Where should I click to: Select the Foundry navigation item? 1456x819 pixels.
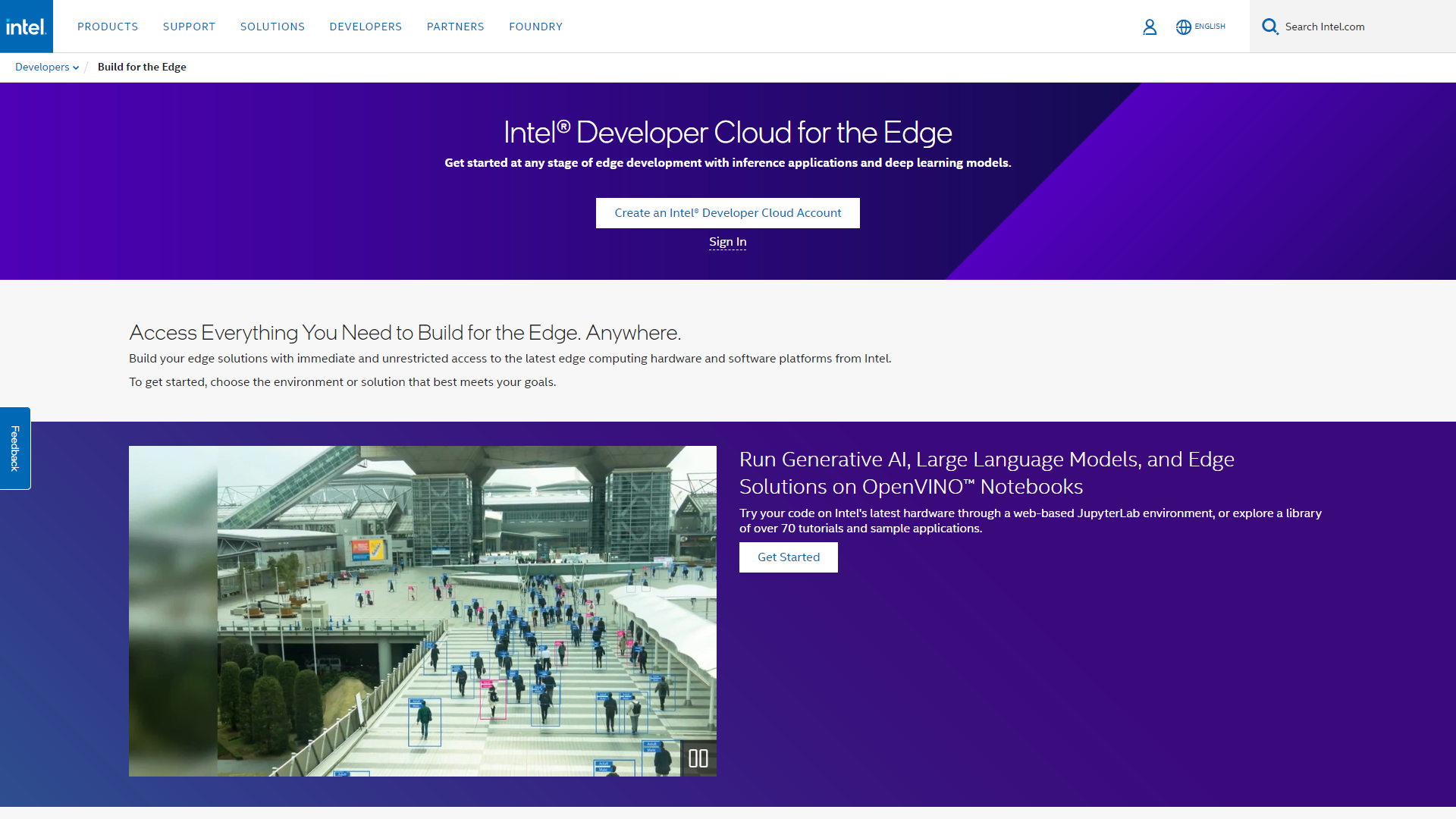tap(535, 27)
